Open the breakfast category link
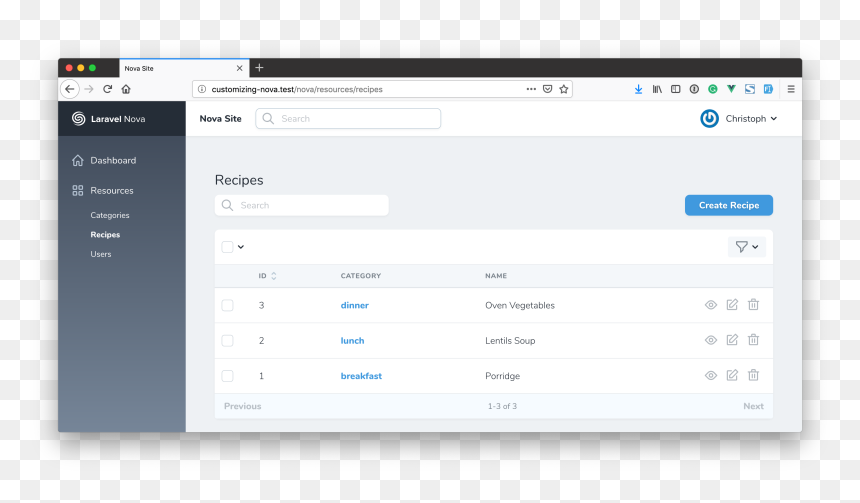 (361, 376)
